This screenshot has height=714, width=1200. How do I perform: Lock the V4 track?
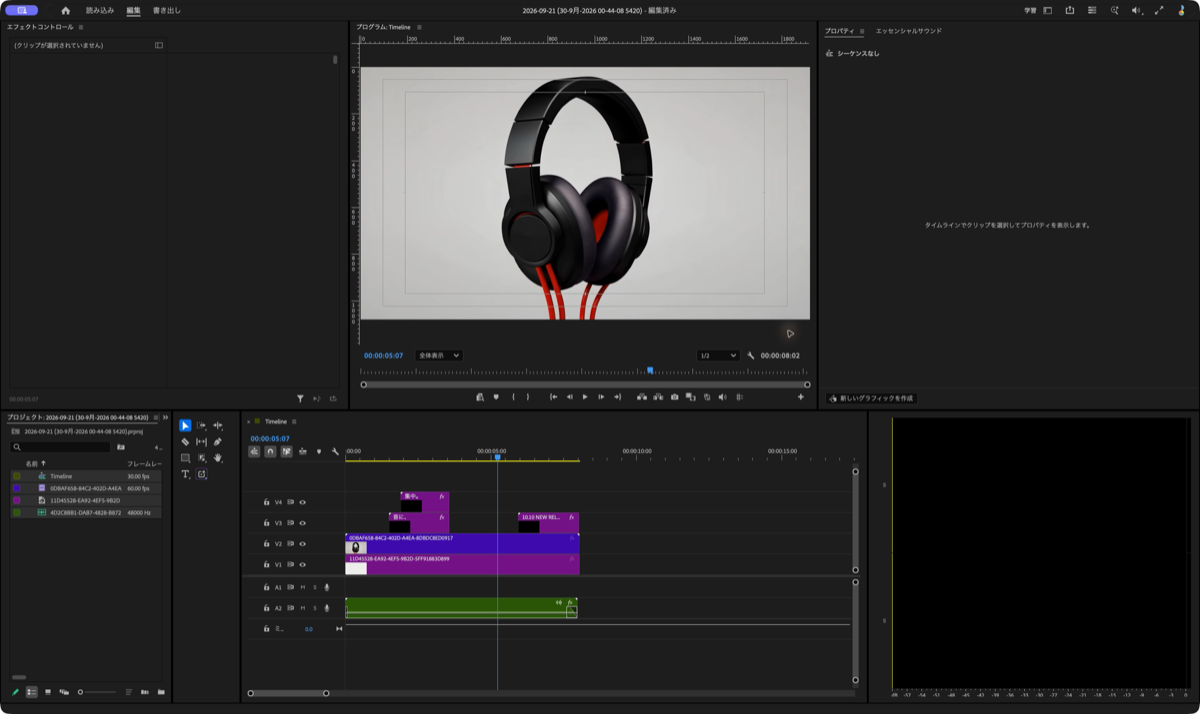coord(267,502)
